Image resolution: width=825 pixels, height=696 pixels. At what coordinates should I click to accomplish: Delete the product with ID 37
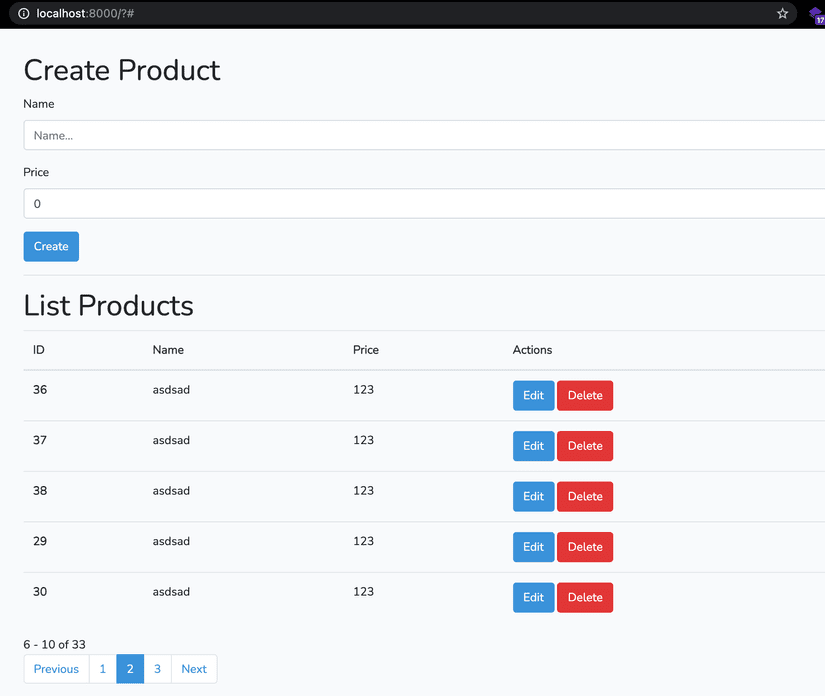point(584,446)
